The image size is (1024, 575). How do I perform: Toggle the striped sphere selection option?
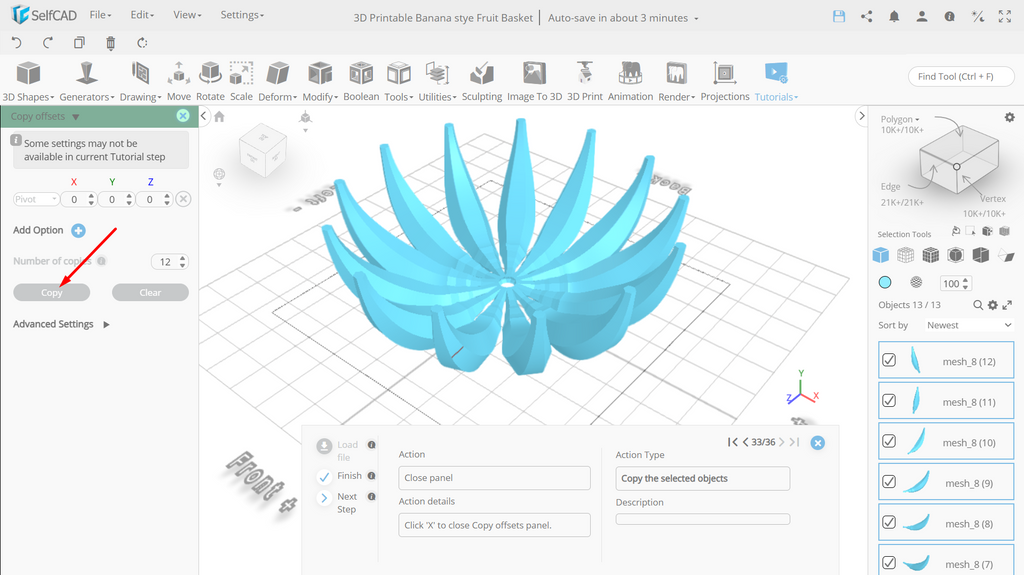coord(916,282)
